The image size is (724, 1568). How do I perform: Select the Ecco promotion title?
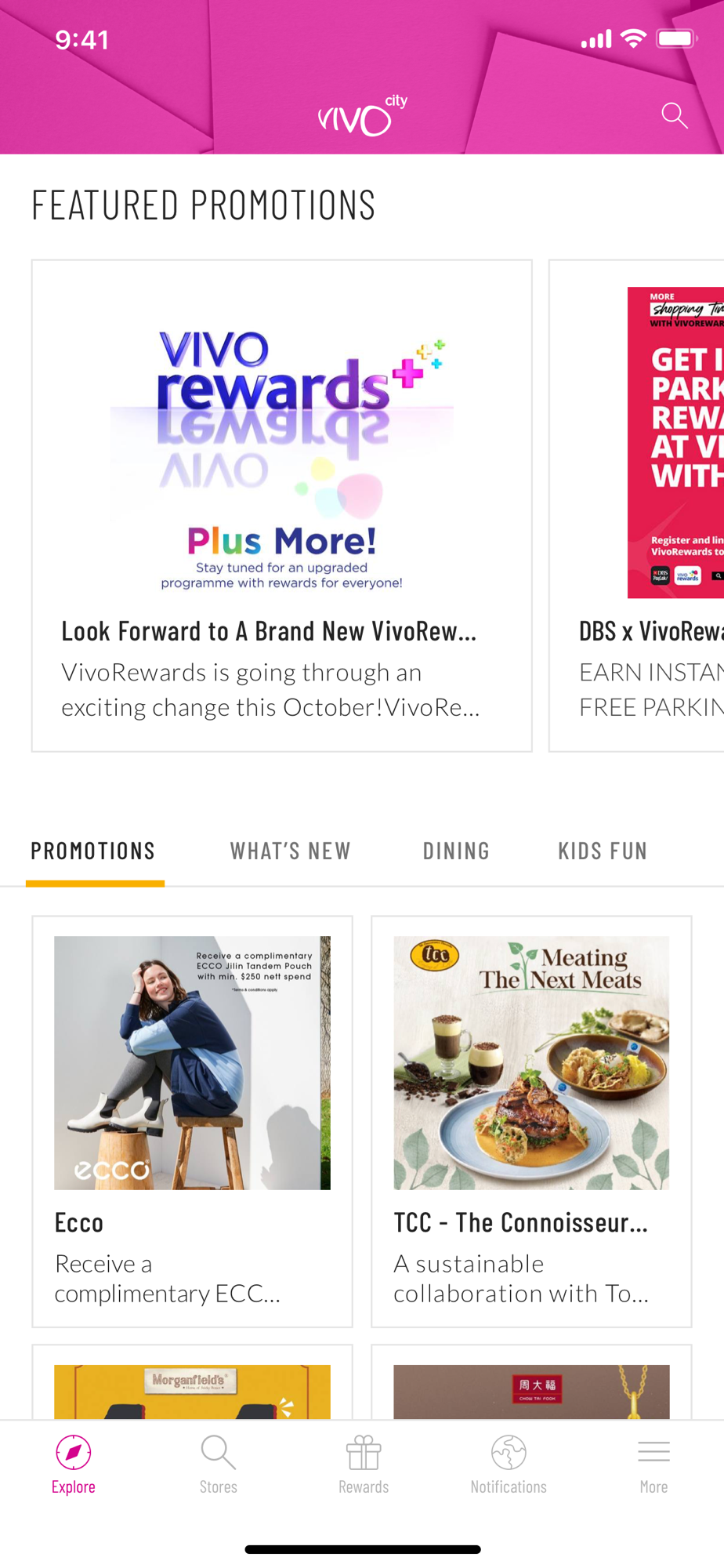79,1222
